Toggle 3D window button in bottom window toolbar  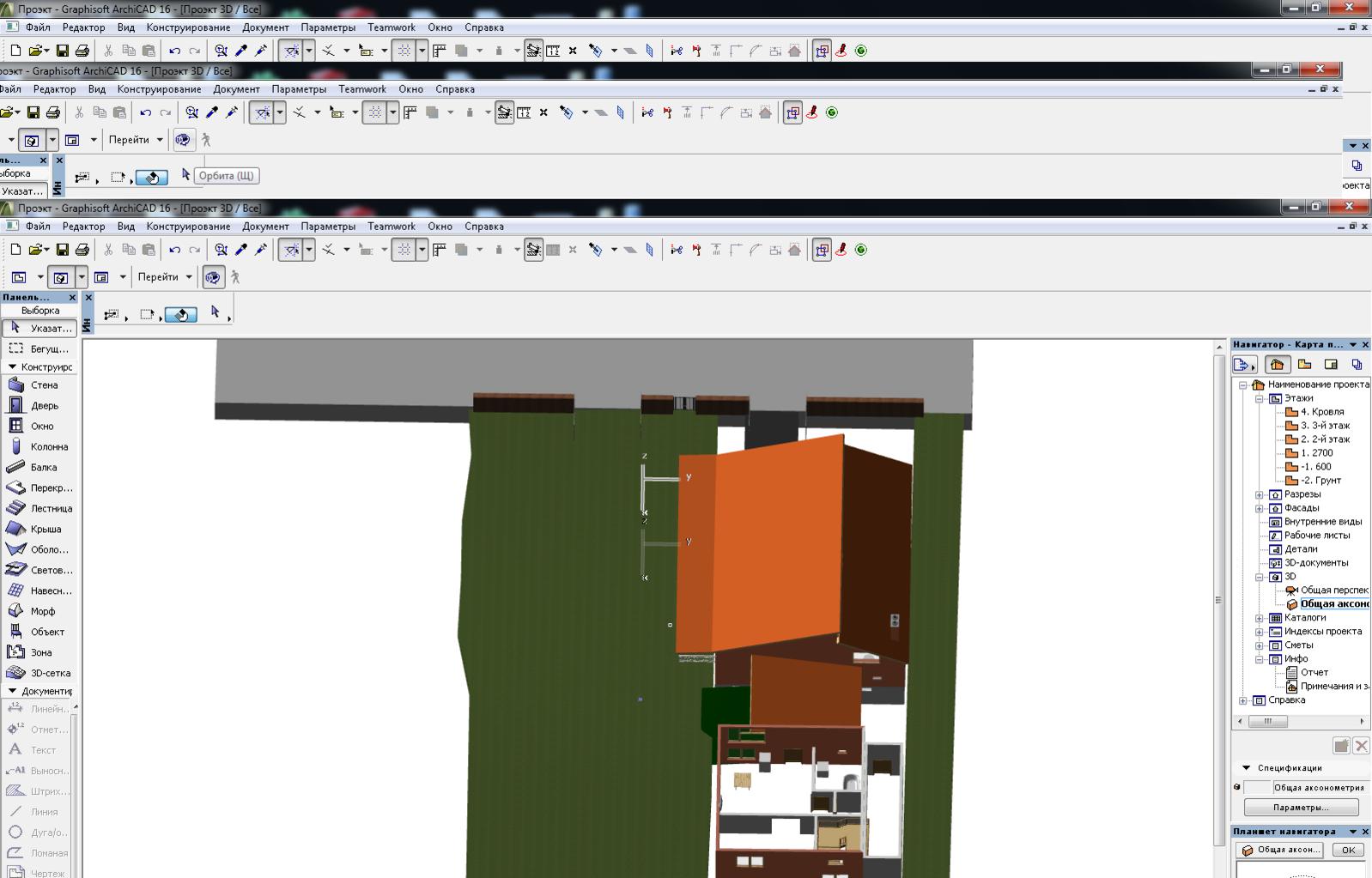(59, 277)
